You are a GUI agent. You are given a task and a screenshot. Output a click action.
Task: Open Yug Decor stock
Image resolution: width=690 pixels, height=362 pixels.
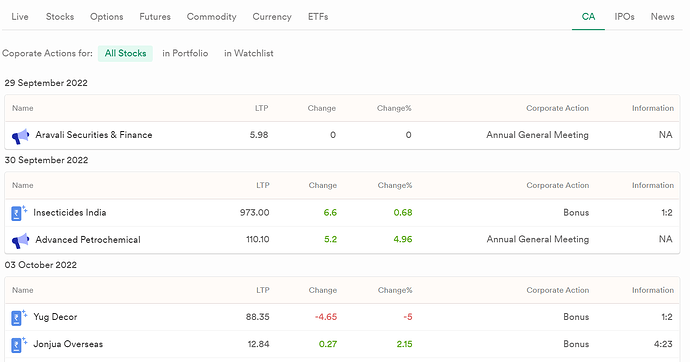click(x=55, y=317)
